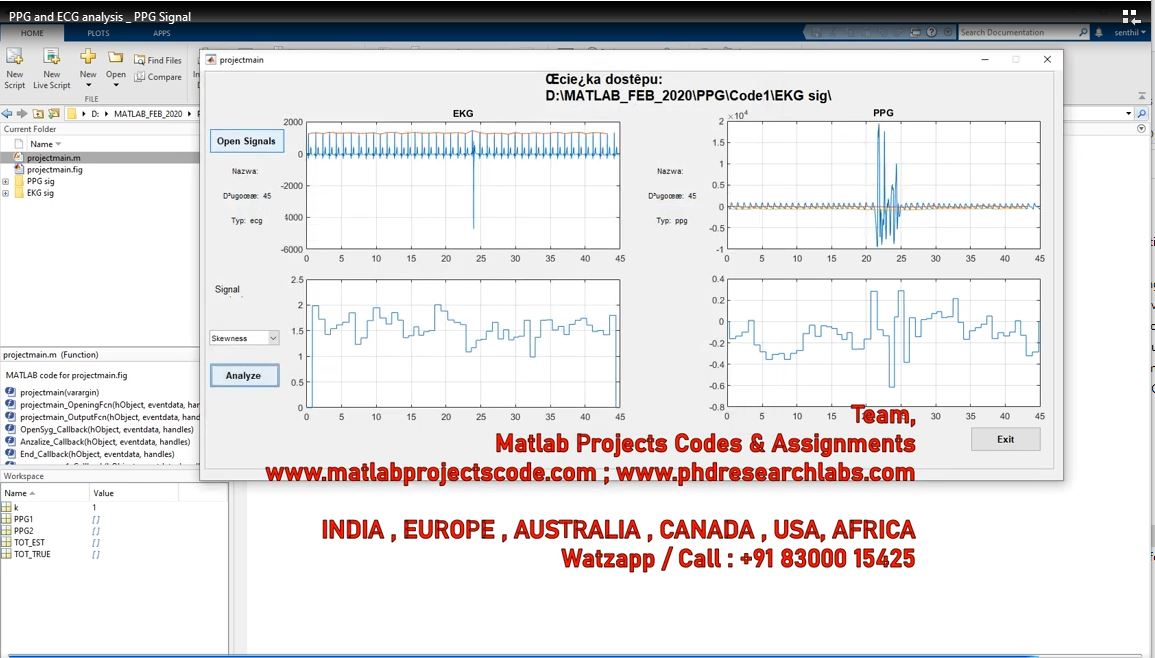
Task: Select the TOT_TRUE variable row in Workspace
Action: [114, 554]
